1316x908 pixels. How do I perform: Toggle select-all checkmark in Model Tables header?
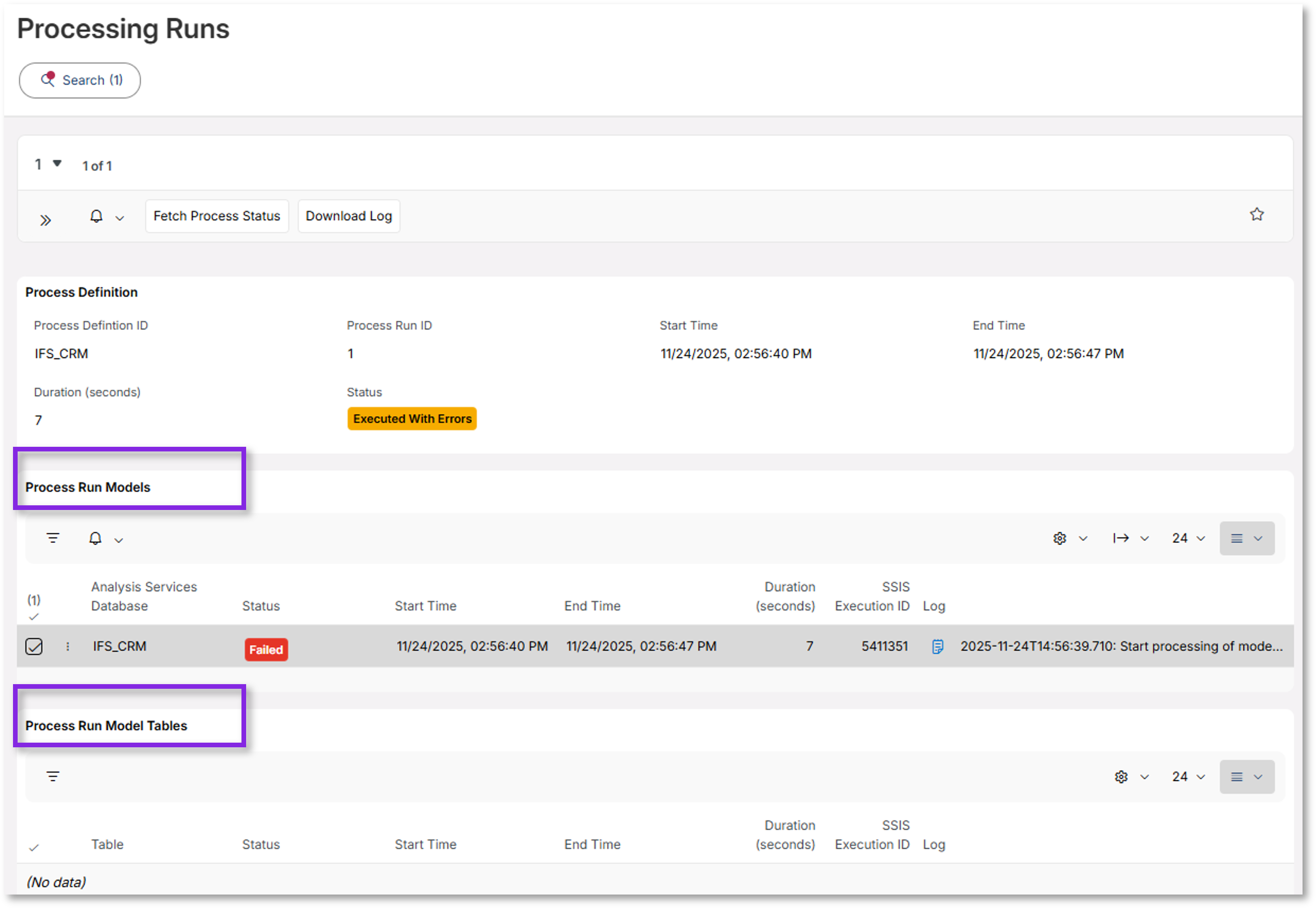(34, 848)
